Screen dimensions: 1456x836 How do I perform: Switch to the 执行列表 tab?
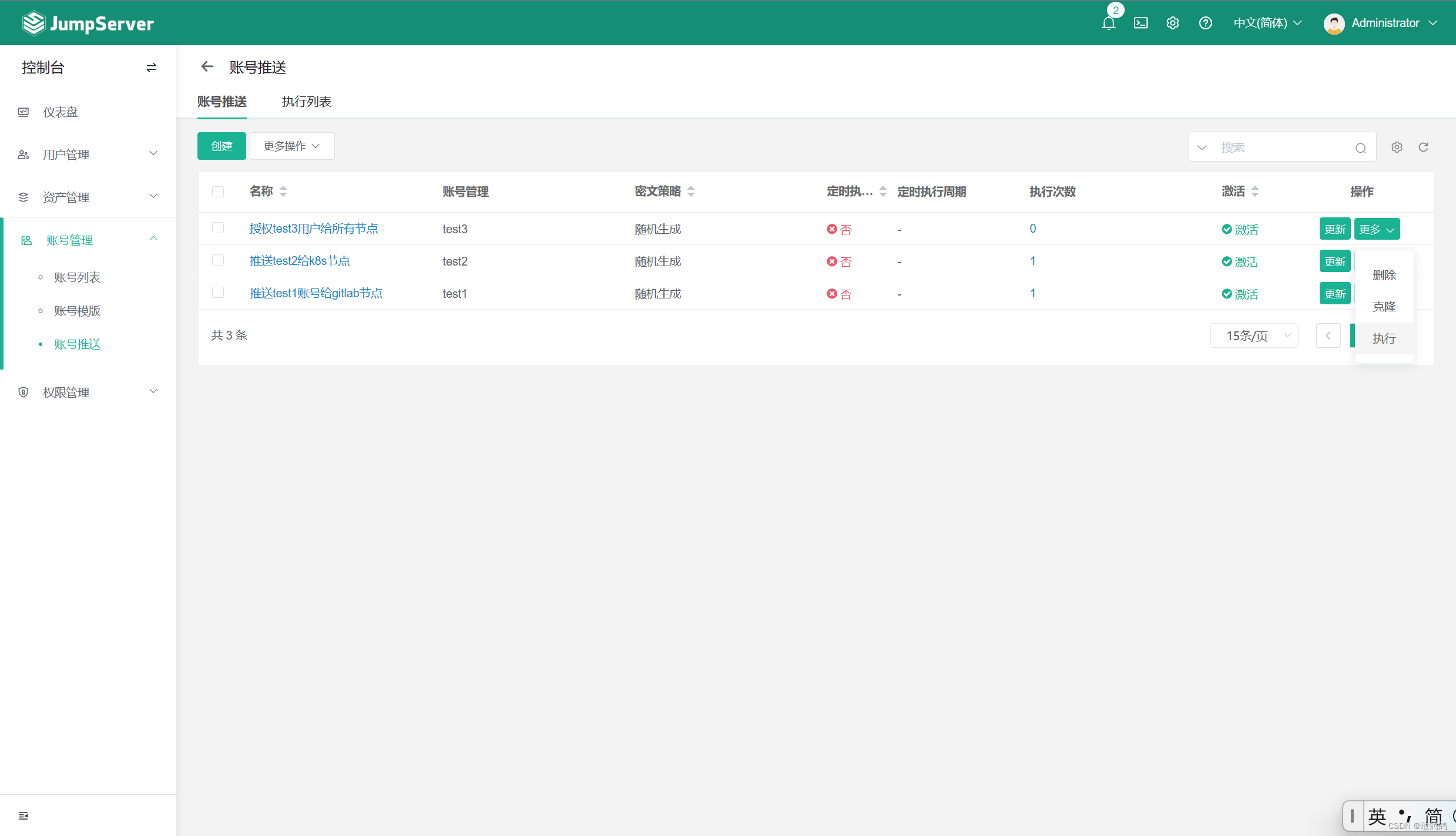coord(306,102)
